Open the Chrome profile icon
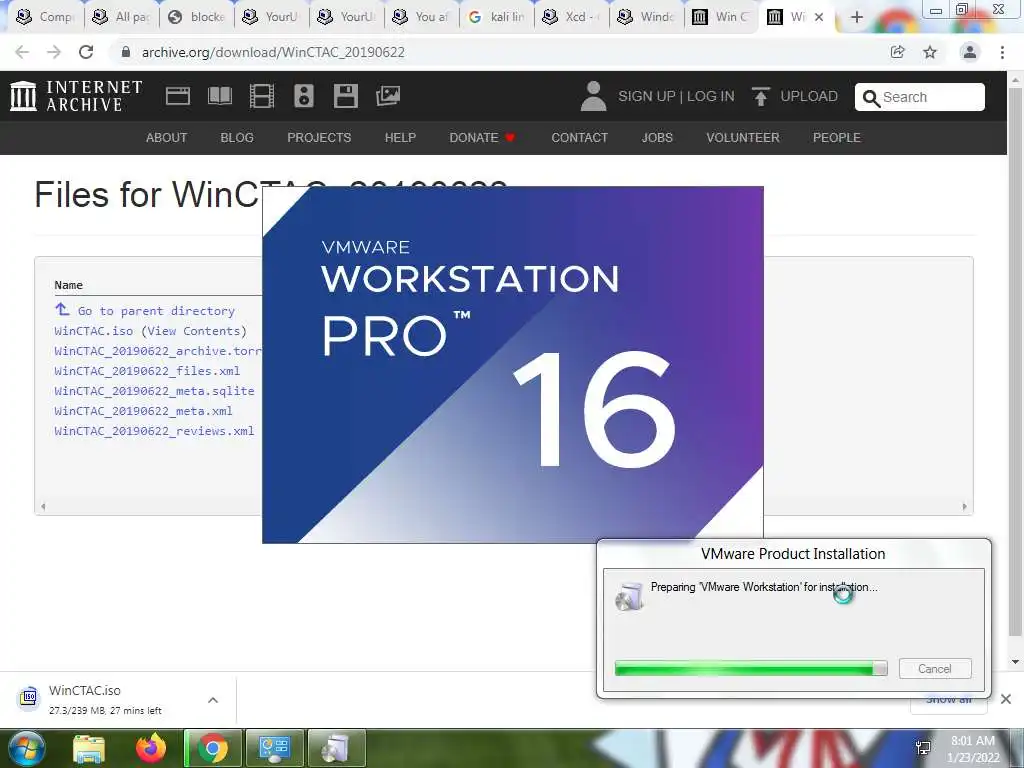The height and width of the screenshot is (768, 1024). click(970, 52)
